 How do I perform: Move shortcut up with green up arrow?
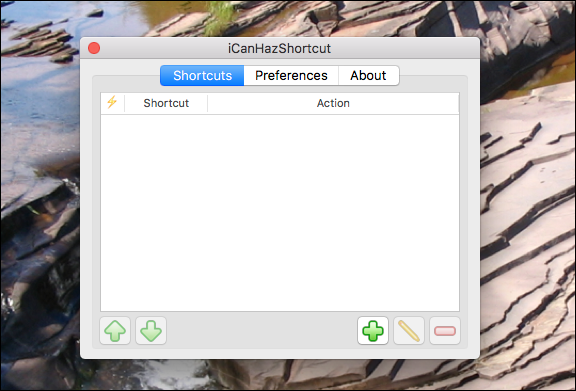pyautogui.click(x=115, y=331)
